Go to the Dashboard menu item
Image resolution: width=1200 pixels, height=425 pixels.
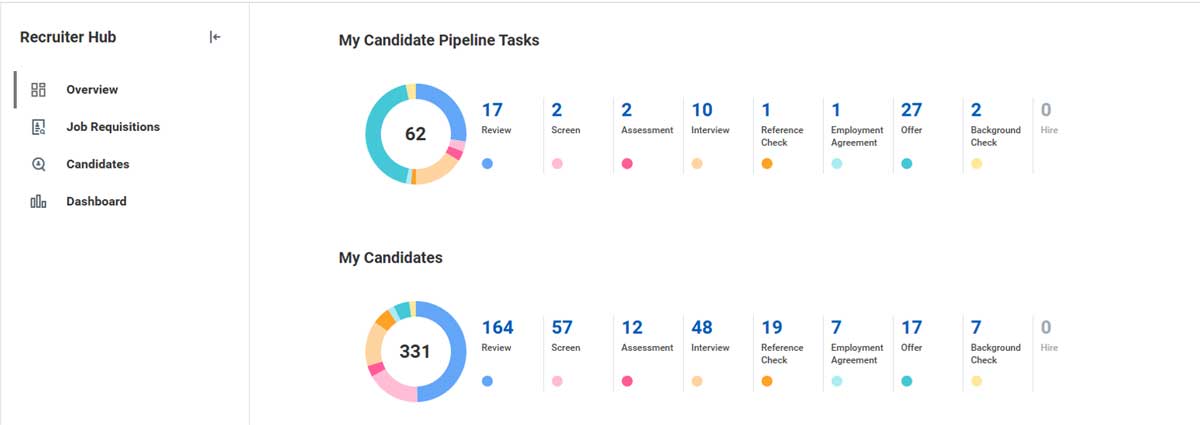pos(96,201)
